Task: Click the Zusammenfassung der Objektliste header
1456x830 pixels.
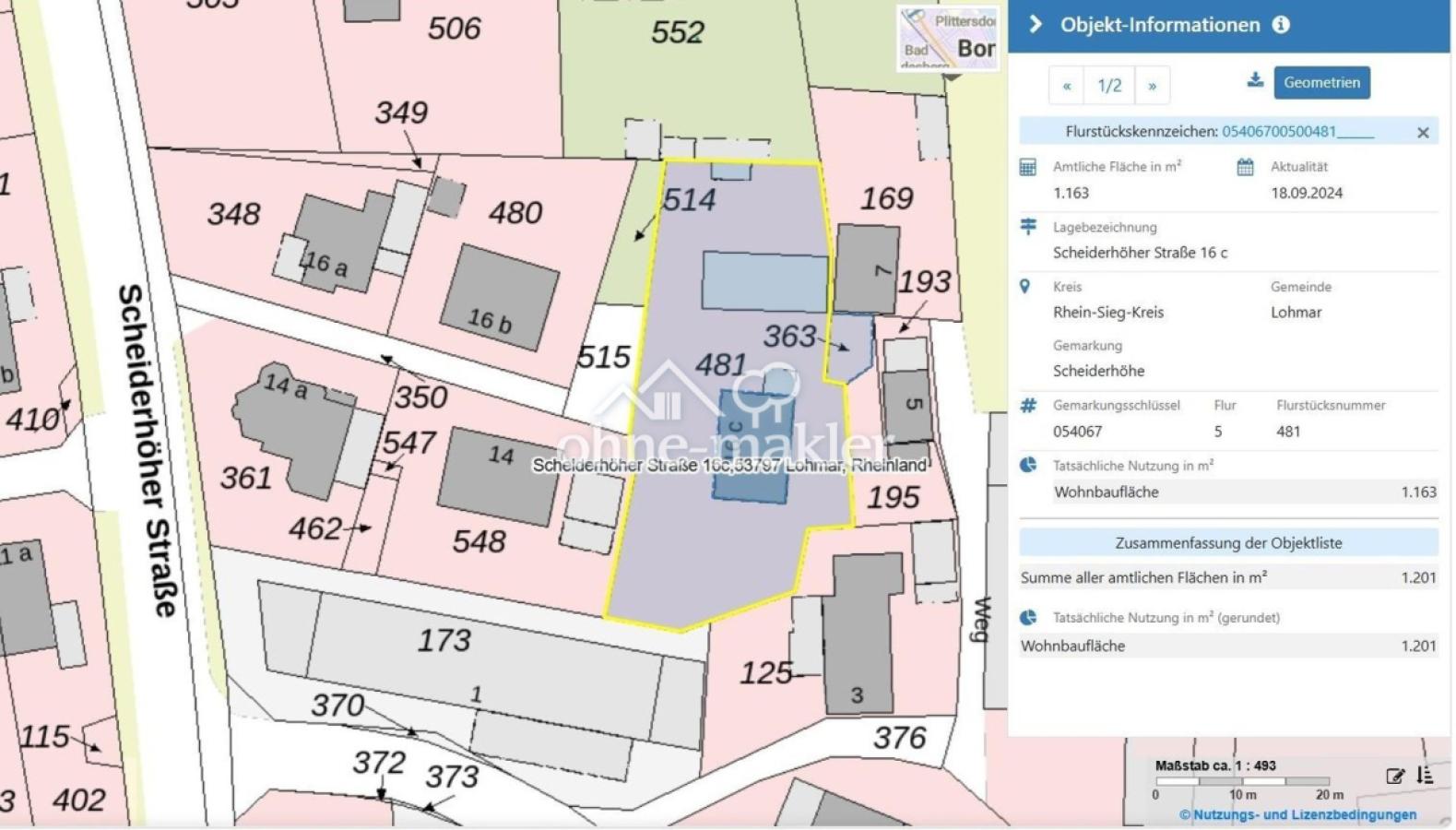Action: click(1228, 542)
